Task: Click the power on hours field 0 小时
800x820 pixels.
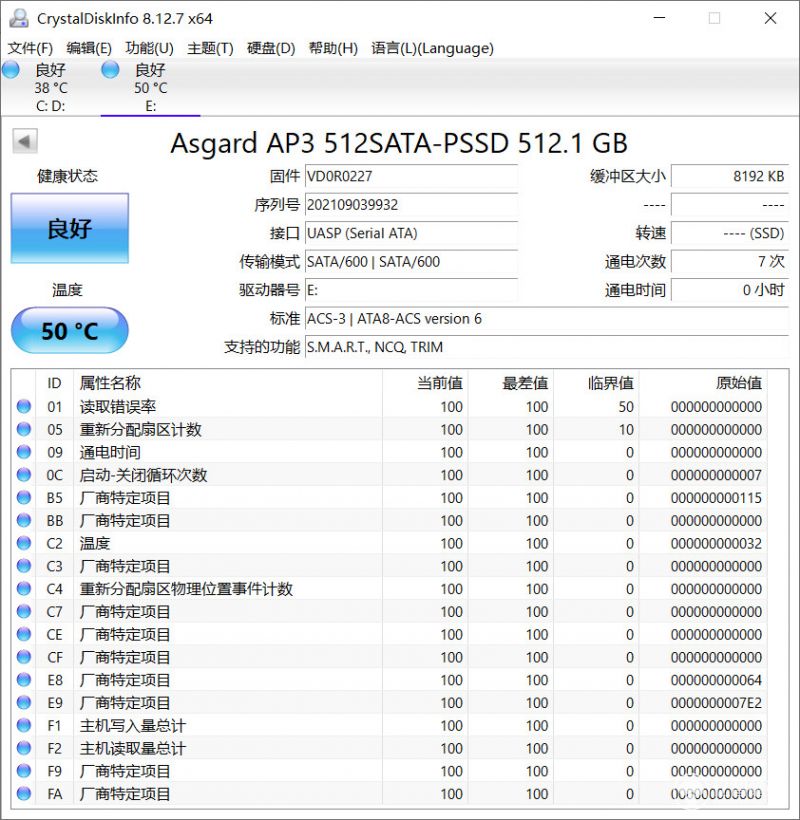Action: click(x=729, y=290)
